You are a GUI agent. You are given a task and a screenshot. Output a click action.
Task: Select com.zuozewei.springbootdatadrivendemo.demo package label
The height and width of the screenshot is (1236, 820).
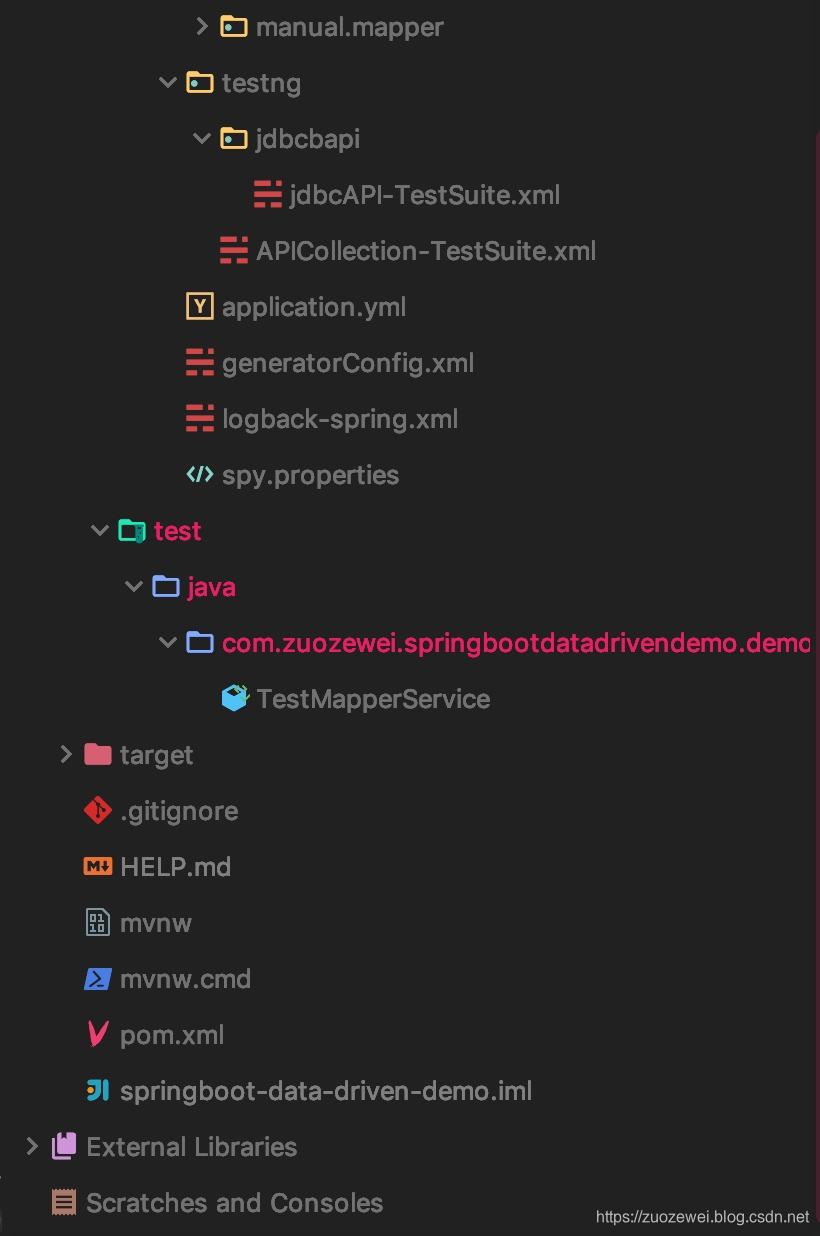[x=516, y=643]
